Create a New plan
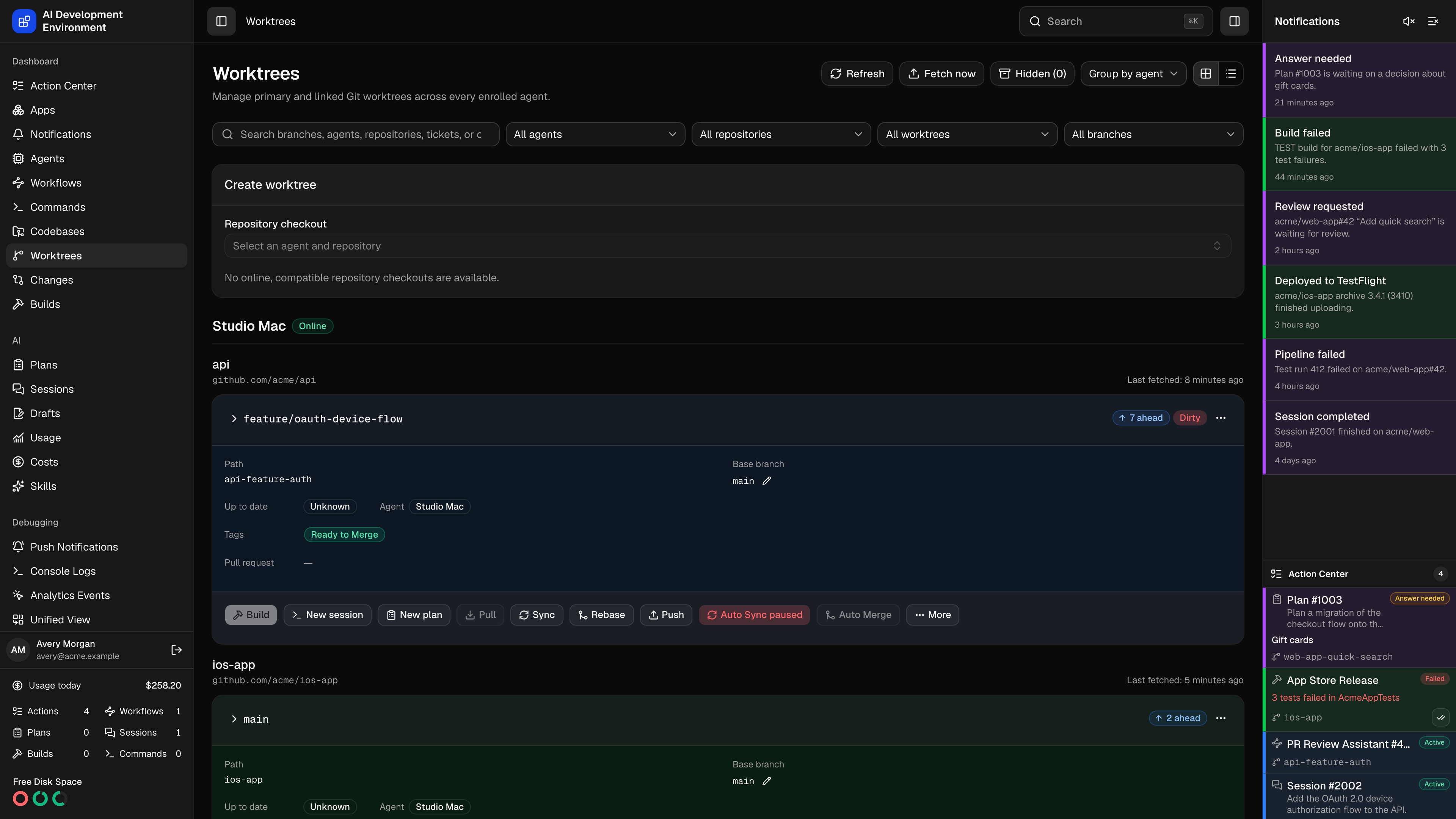 [x=414, y=615]
